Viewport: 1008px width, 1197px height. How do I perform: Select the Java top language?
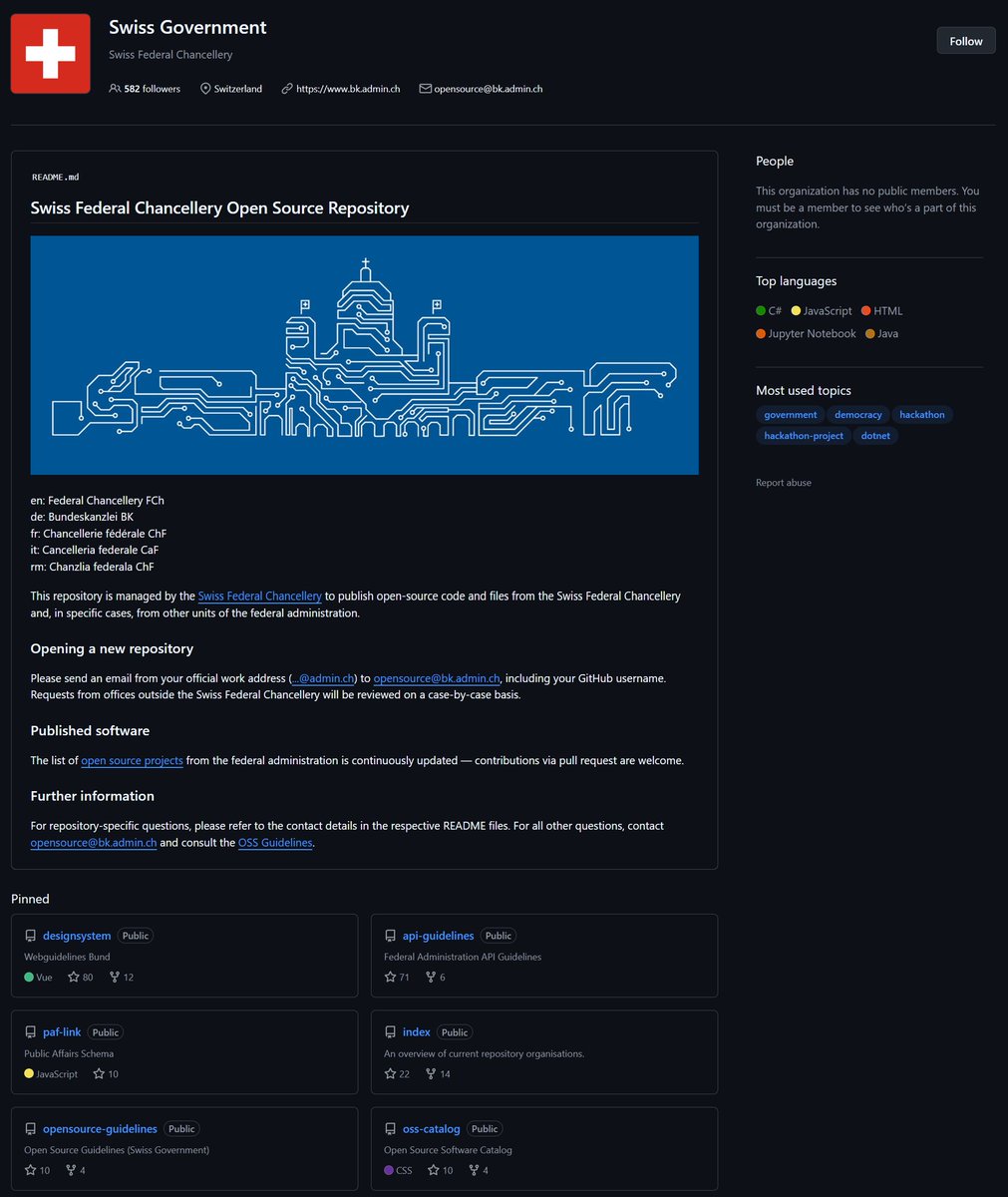881,334
